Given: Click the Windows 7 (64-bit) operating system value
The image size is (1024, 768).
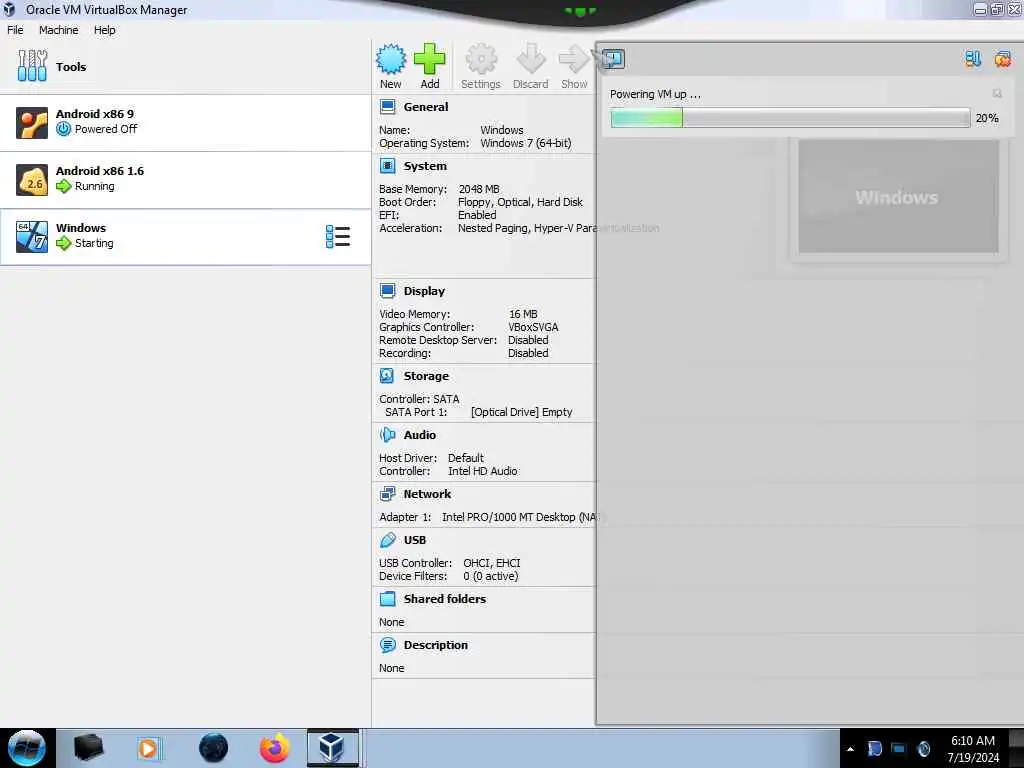Looking at the screenshot, I should [526, 143].
